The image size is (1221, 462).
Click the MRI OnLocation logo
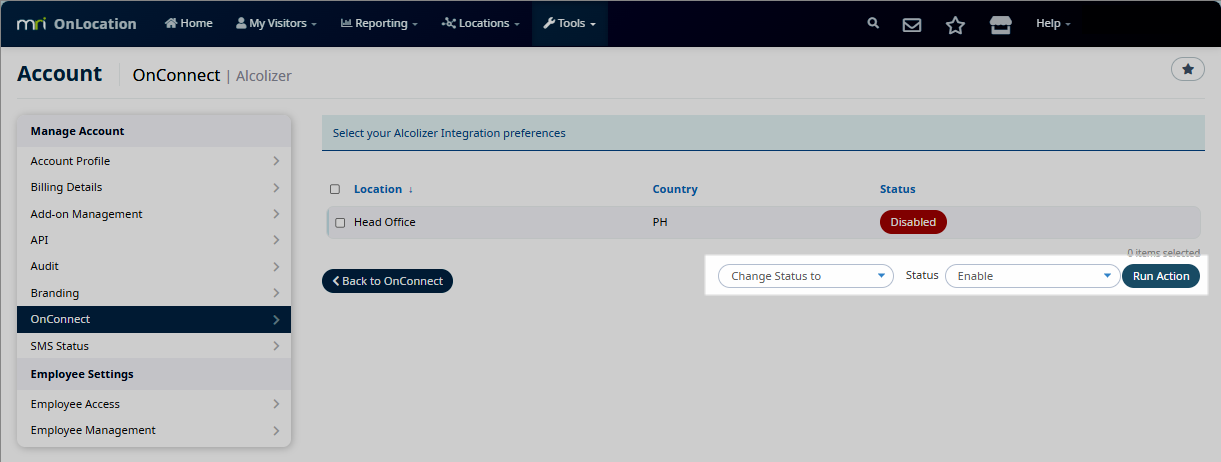(77, 24)
